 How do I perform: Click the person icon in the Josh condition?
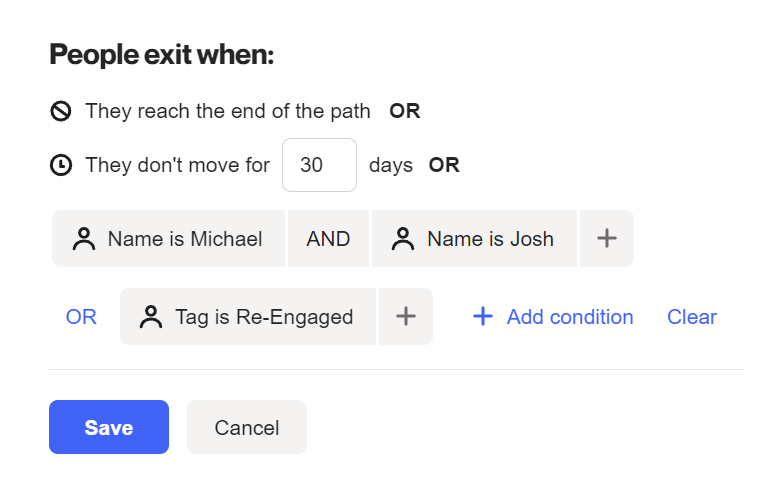coord(403,239)
